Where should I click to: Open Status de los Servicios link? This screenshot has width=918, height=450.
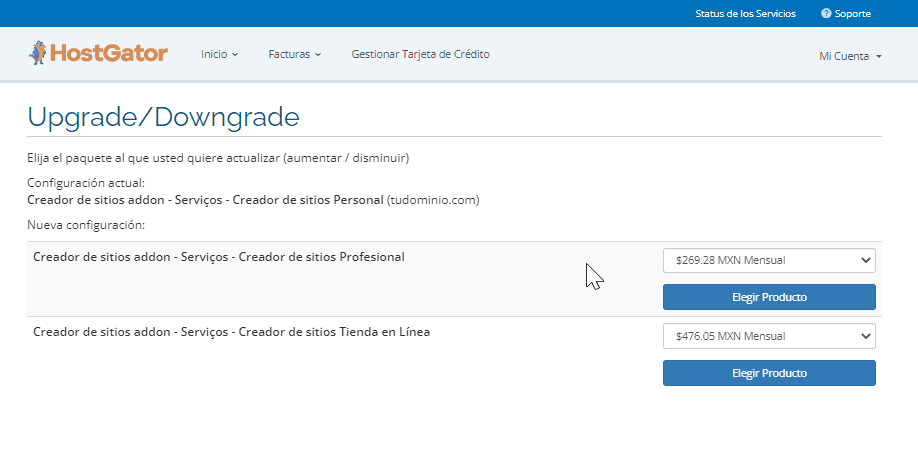click(745, 13)
